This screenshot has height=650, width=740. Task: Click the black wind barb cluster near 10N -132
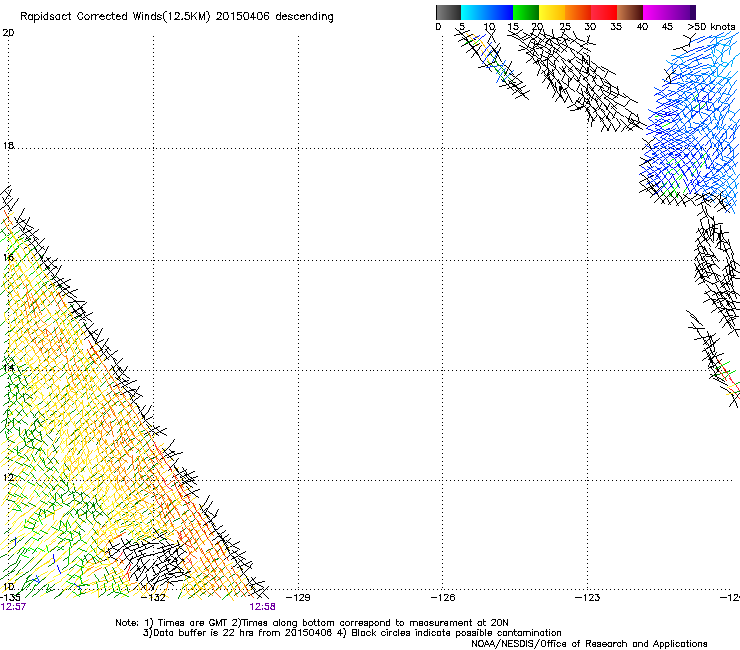[149, 562]
